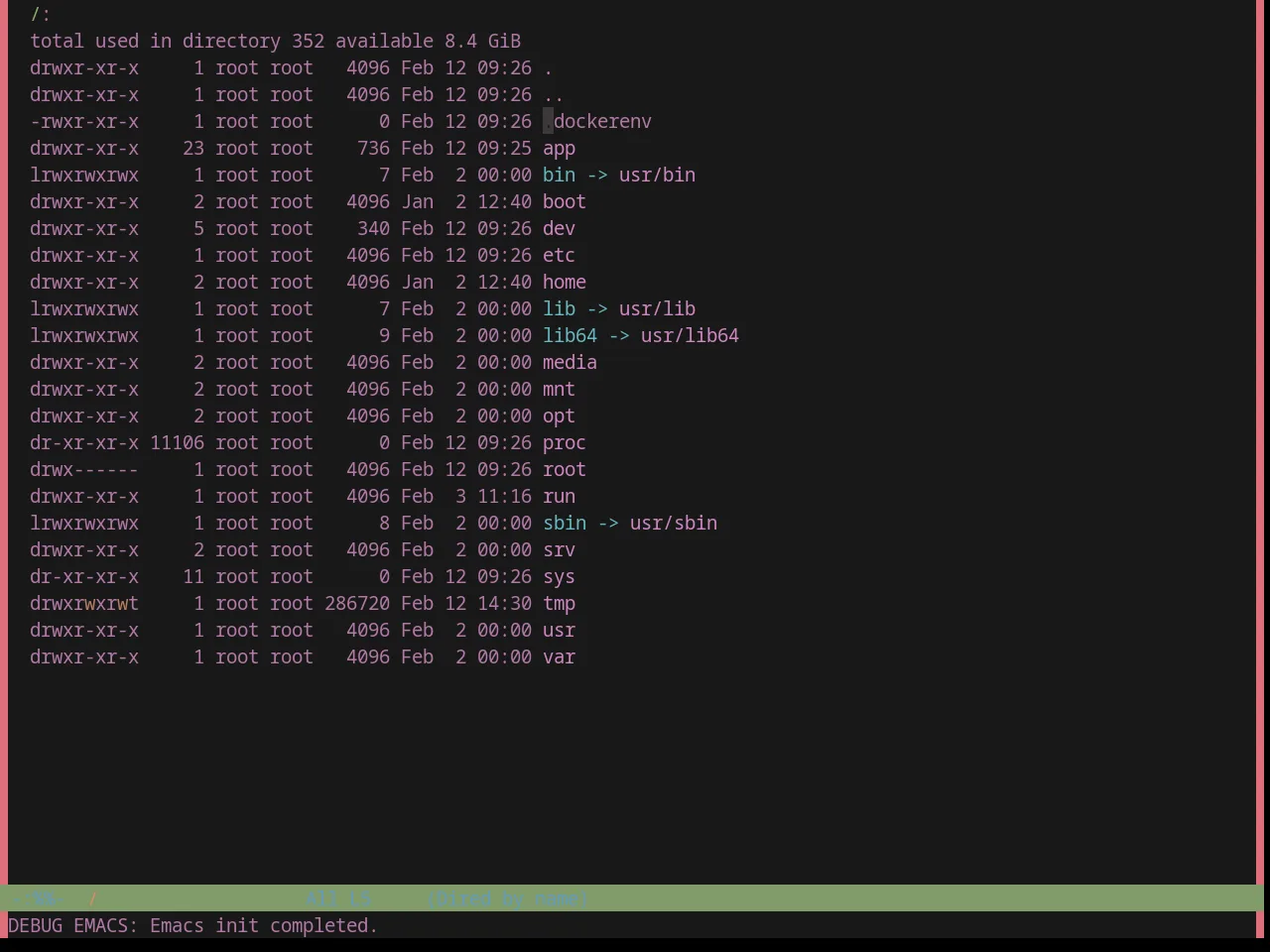
Task: Click the 'L5' line number in mode line
Action: tap(360, 898)
